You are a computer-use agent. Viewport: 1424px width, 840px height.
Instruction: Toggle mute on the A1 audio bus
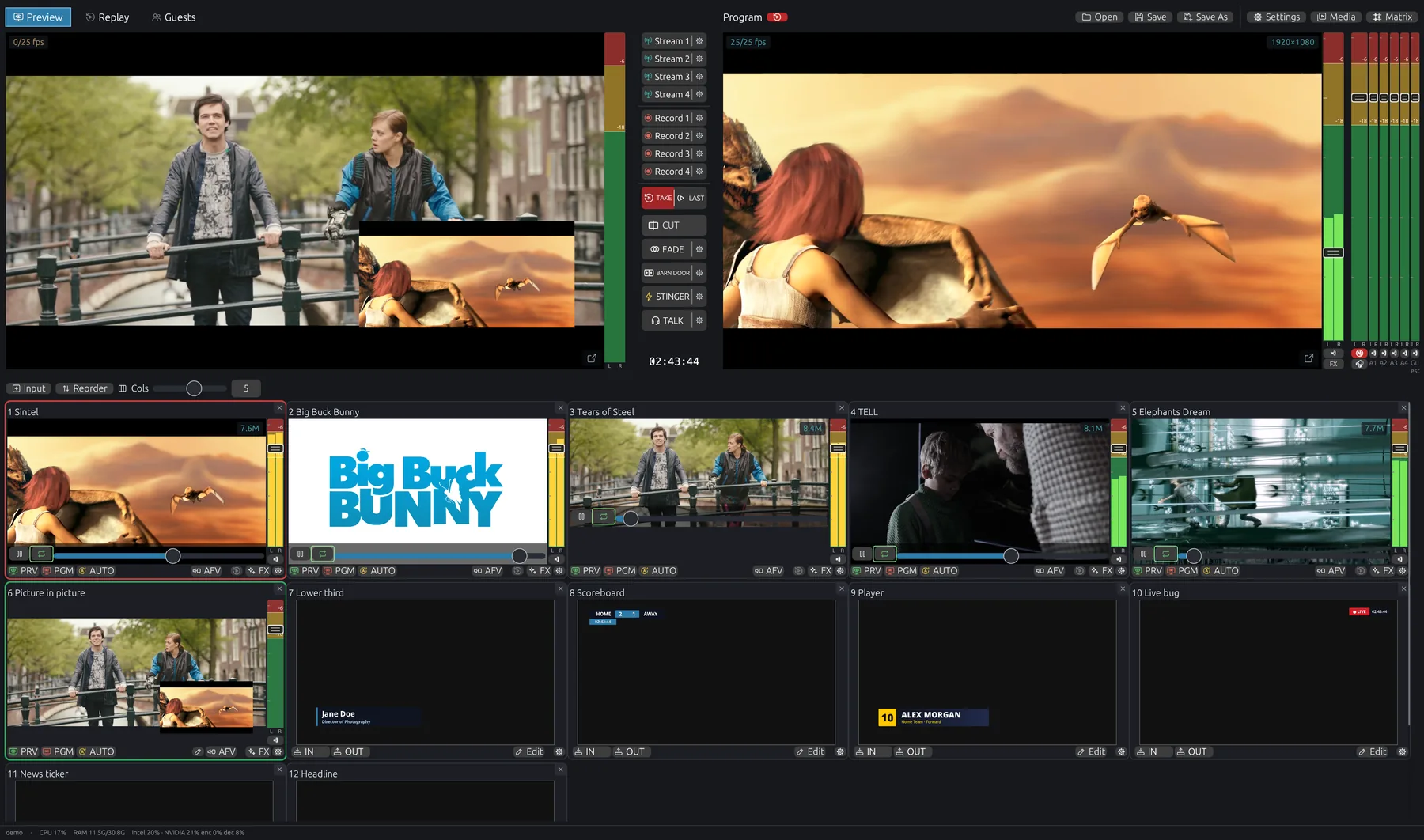[1373, 354]
